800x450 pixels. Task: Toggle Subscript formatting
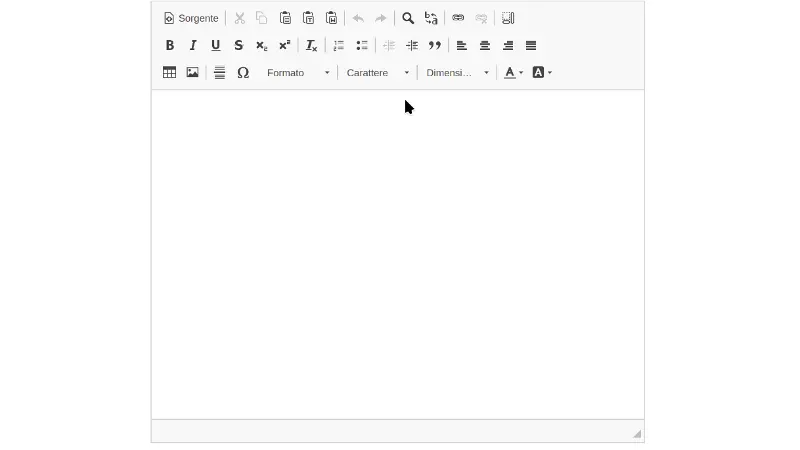tap(262, 45)
